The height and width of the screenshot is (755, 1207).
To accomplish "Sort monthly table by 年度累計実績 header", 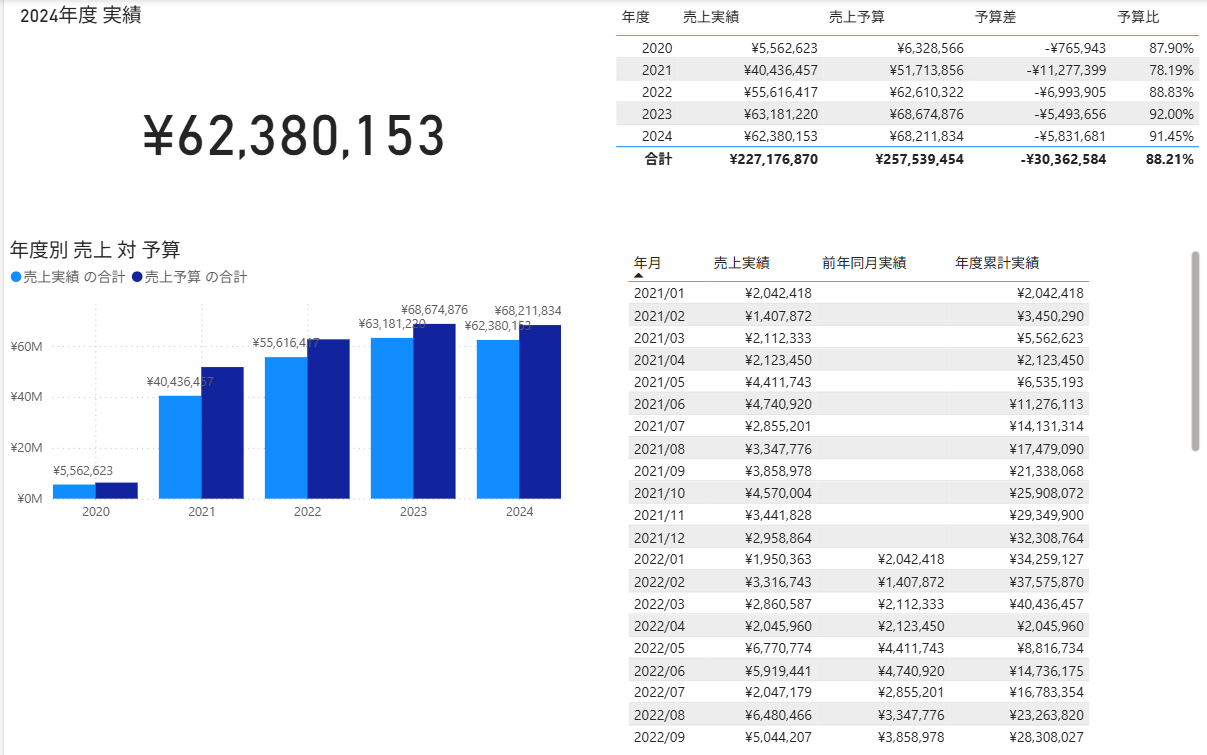I will (996, 263).
